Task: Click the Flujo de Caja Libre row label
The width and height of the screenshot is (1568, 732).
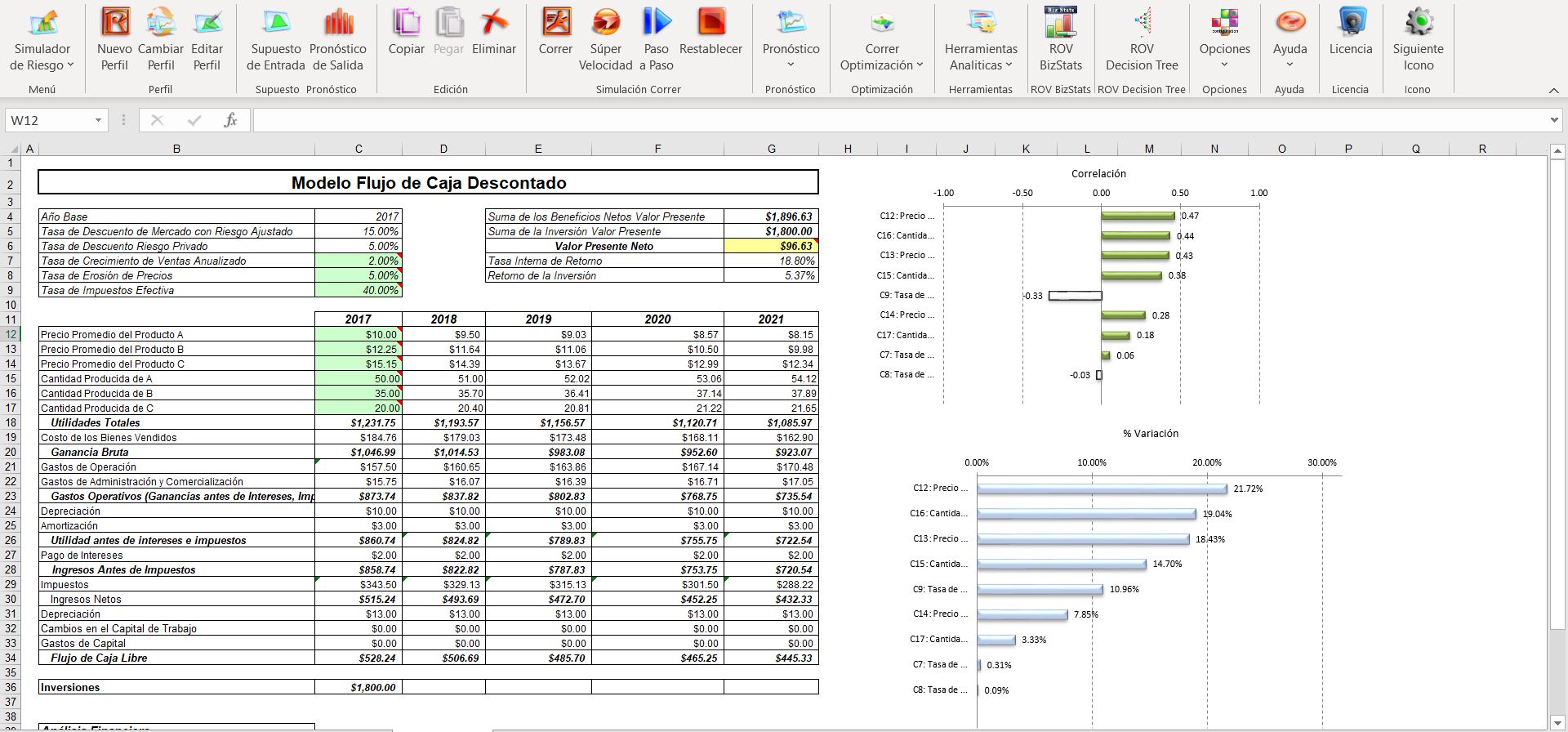Action: 99,658
